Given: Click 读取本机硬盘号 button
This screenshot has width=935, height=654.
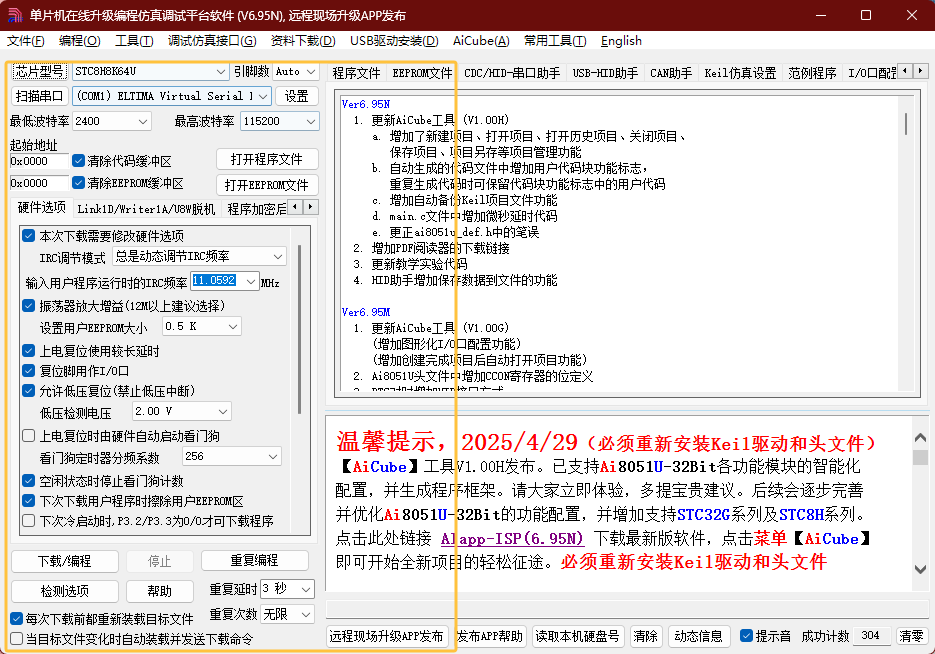Looking at the screenshot, I should click(577, 636).
